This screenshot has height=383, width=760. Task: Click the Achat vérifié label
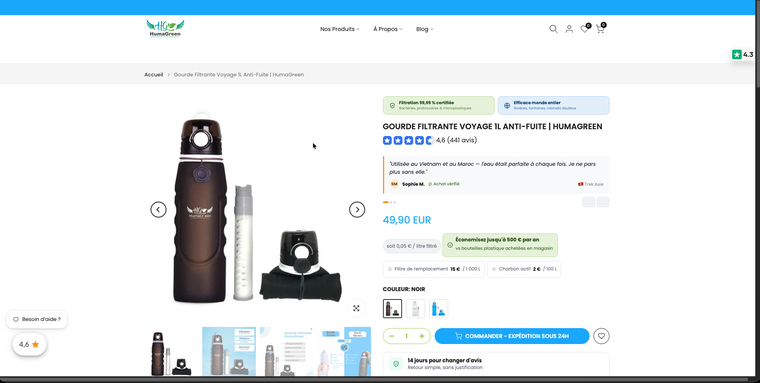coord(443,184)
